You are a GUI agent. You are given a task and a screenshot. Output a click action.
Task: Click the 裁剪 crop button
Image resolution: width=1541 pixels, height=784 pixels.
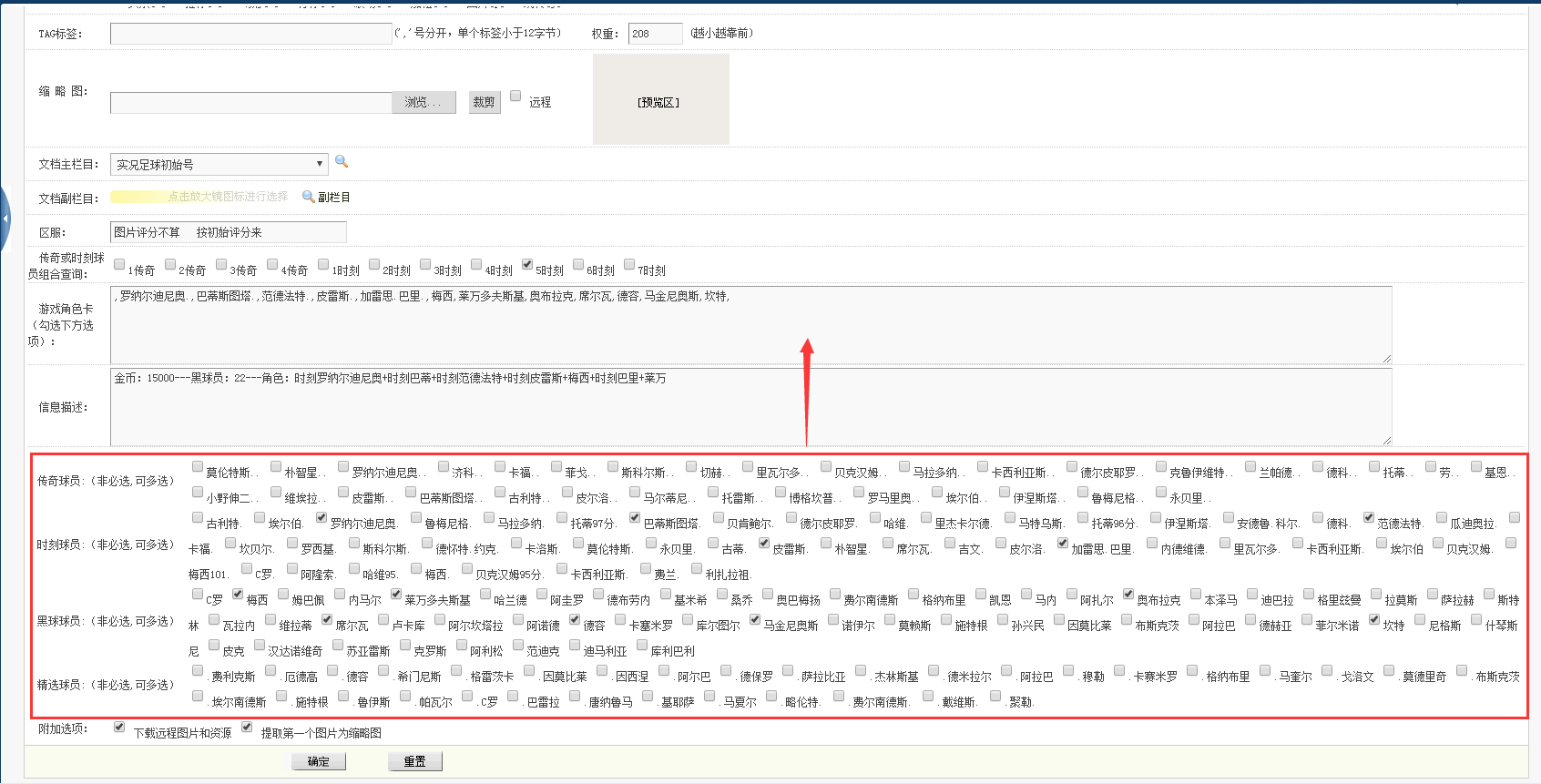(484, 102)
